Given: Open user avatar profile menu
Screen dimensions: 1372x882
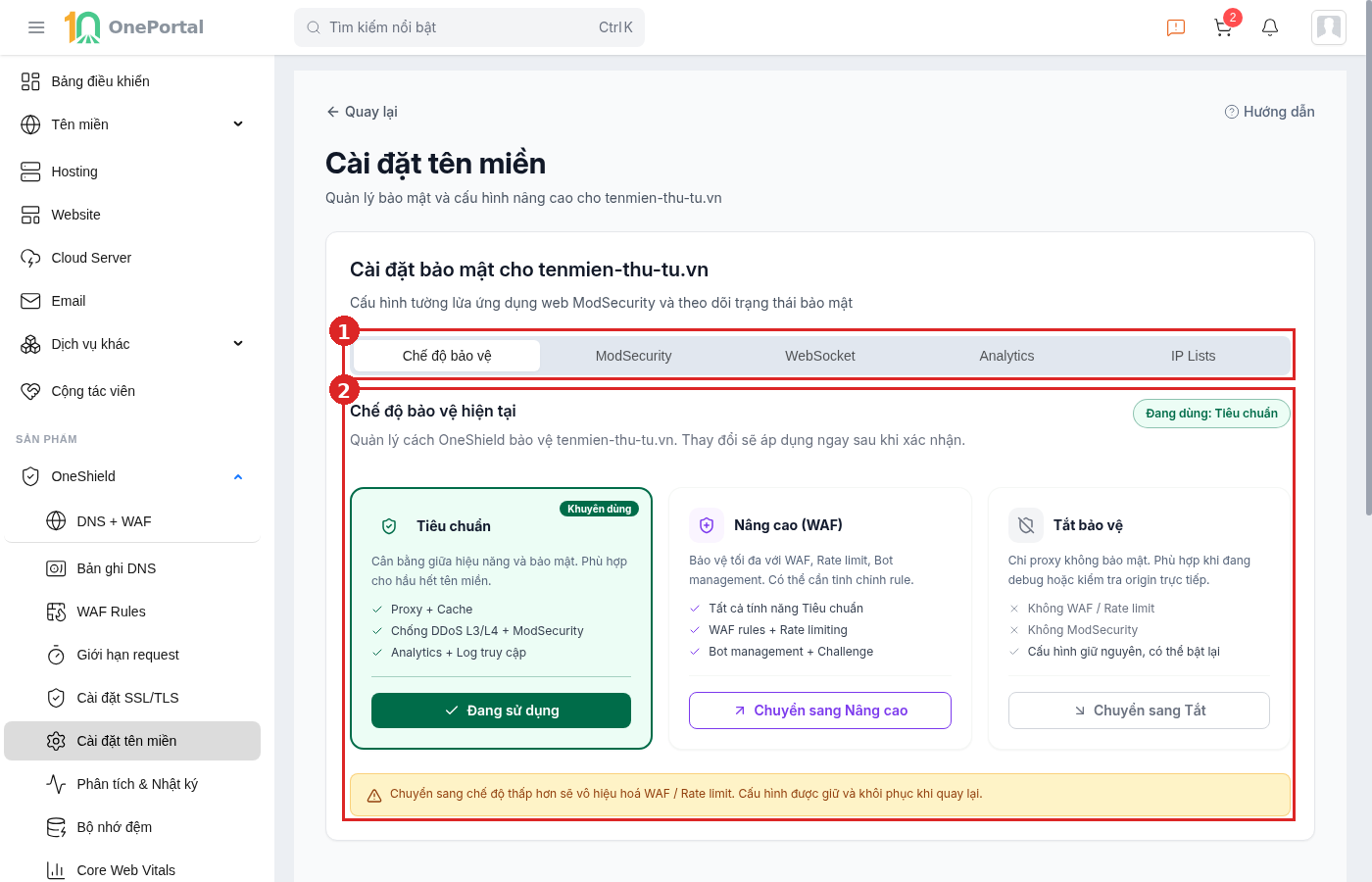Looking at the screenshot, I should [x=1329, y=27].
